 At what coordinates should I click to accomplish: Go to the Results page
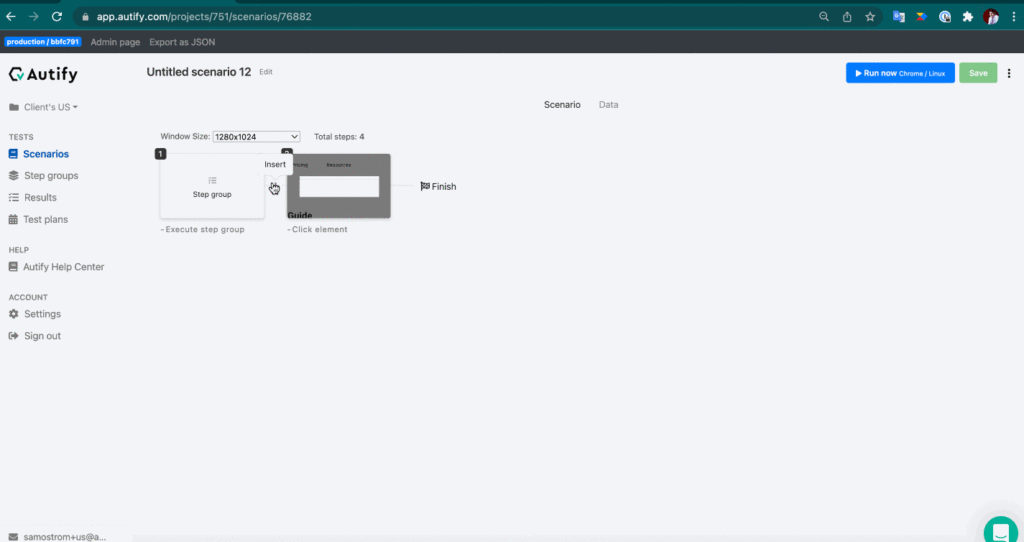(x=40, y=198)
